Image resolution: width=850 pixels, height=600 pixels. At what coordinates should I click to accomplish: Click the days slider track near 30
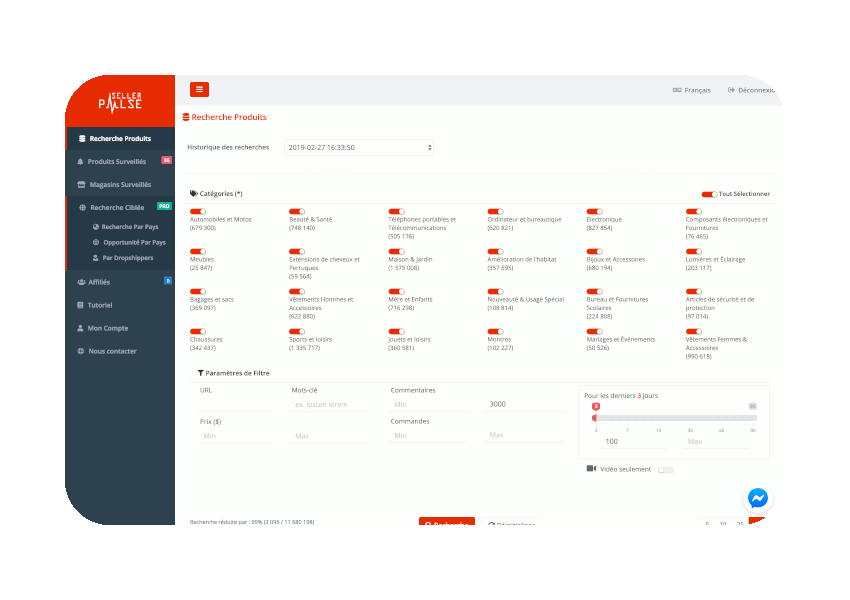pyautogui.click(x=690, y=418)
